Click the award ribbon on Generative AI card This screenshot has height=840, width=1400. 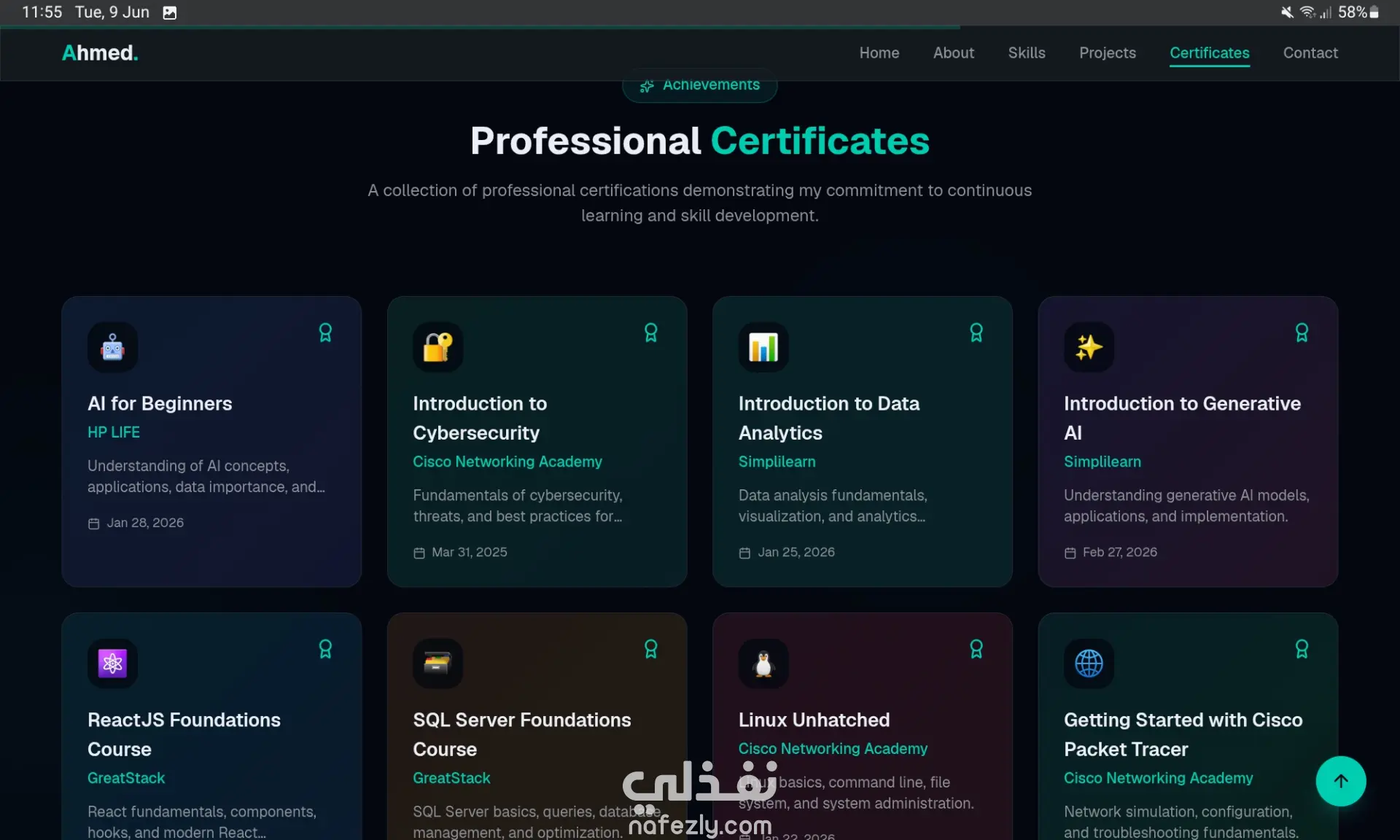coord(1302,332)
